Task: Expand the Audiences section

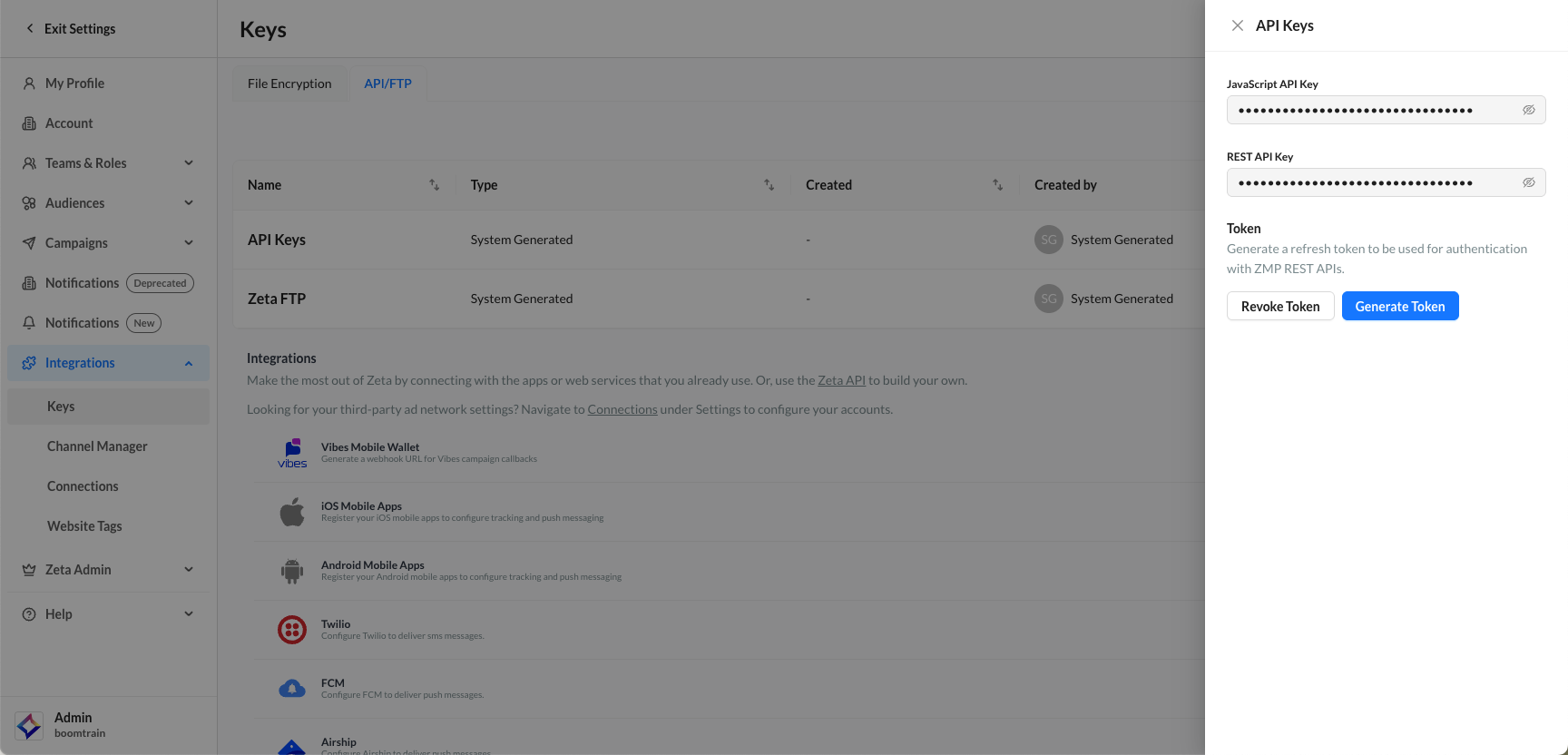Action: tap(189, 203)
